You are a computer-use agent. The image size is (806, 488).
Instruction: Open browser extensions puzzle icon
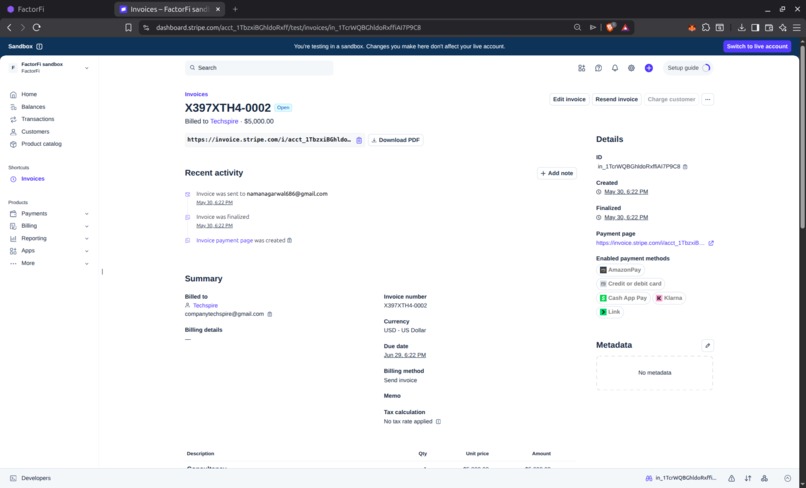(706, 27)
